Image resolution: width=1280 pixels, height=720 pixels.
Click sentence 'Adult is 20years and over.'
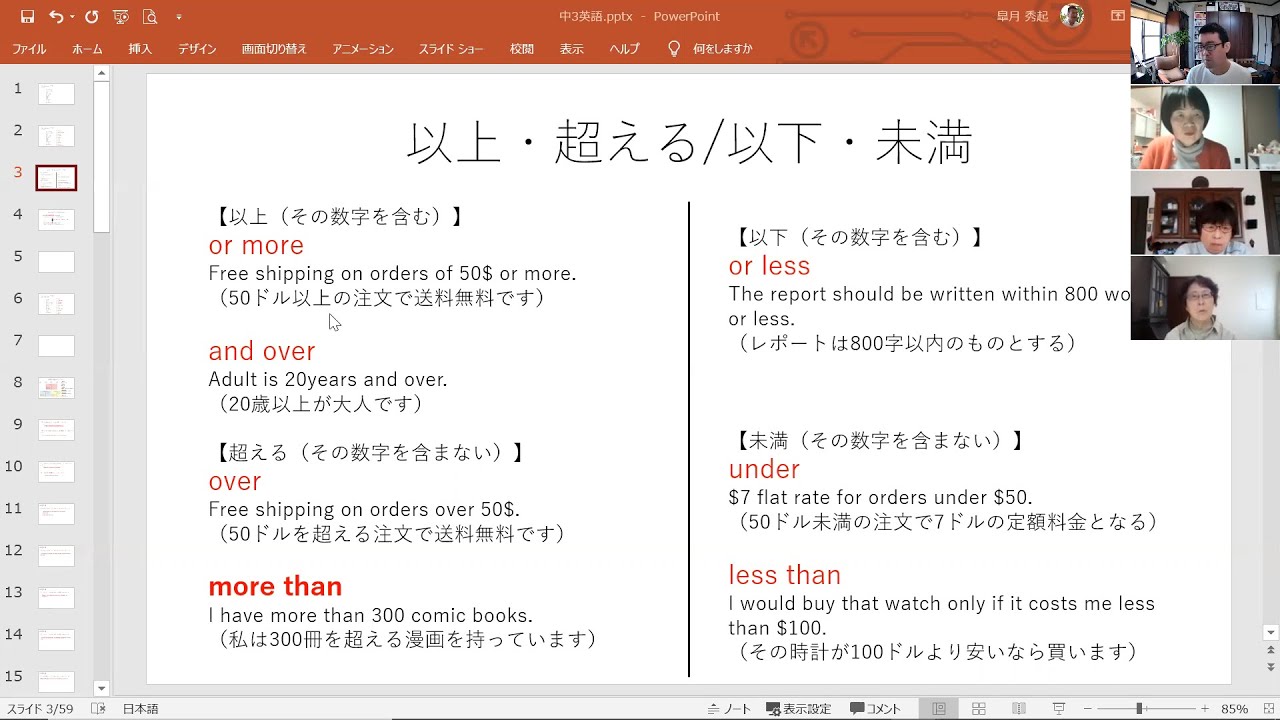pyautogui.click(x=328, y=380)
